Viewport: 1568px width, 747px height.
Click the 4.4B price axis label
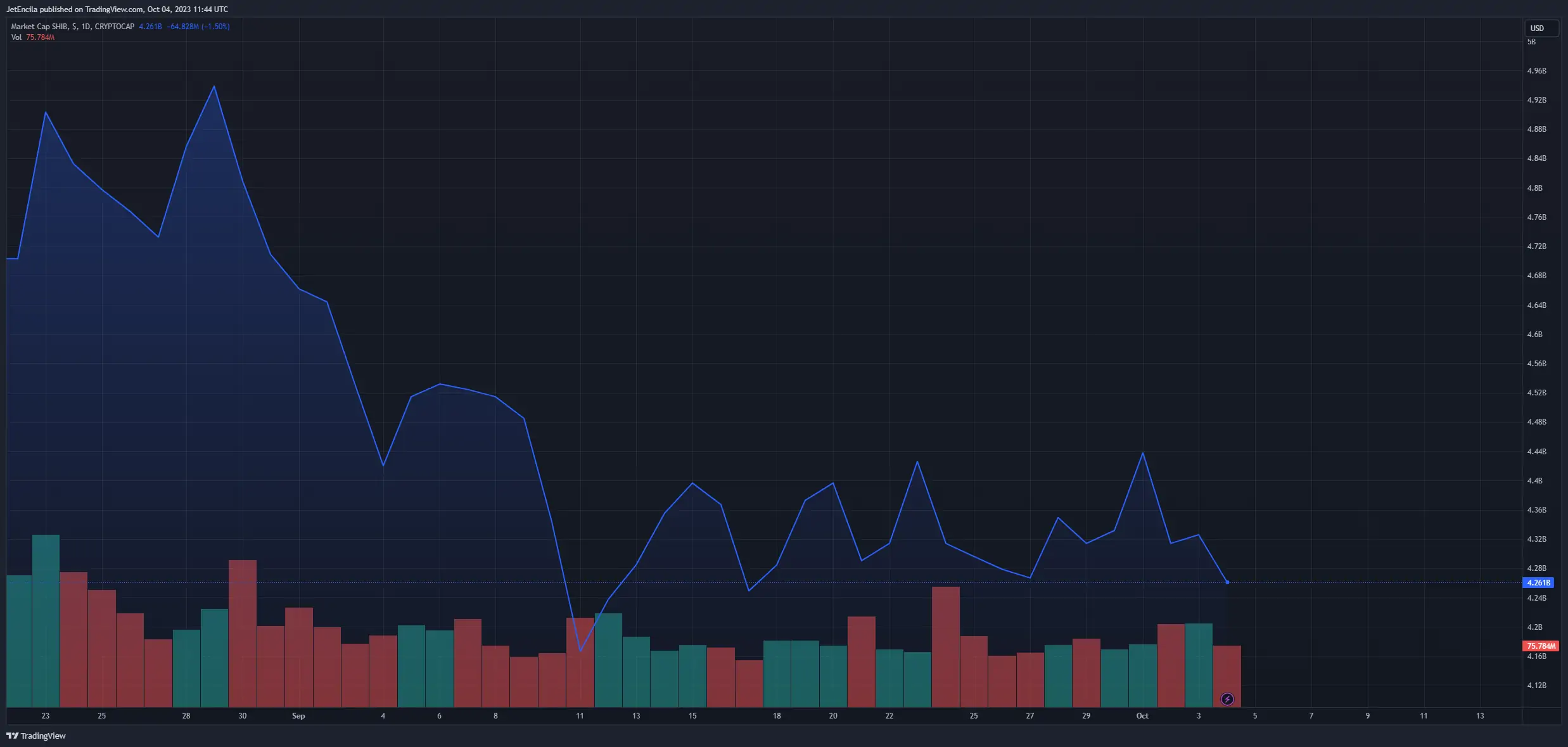pyautogui.click(x=1534, y=481)
